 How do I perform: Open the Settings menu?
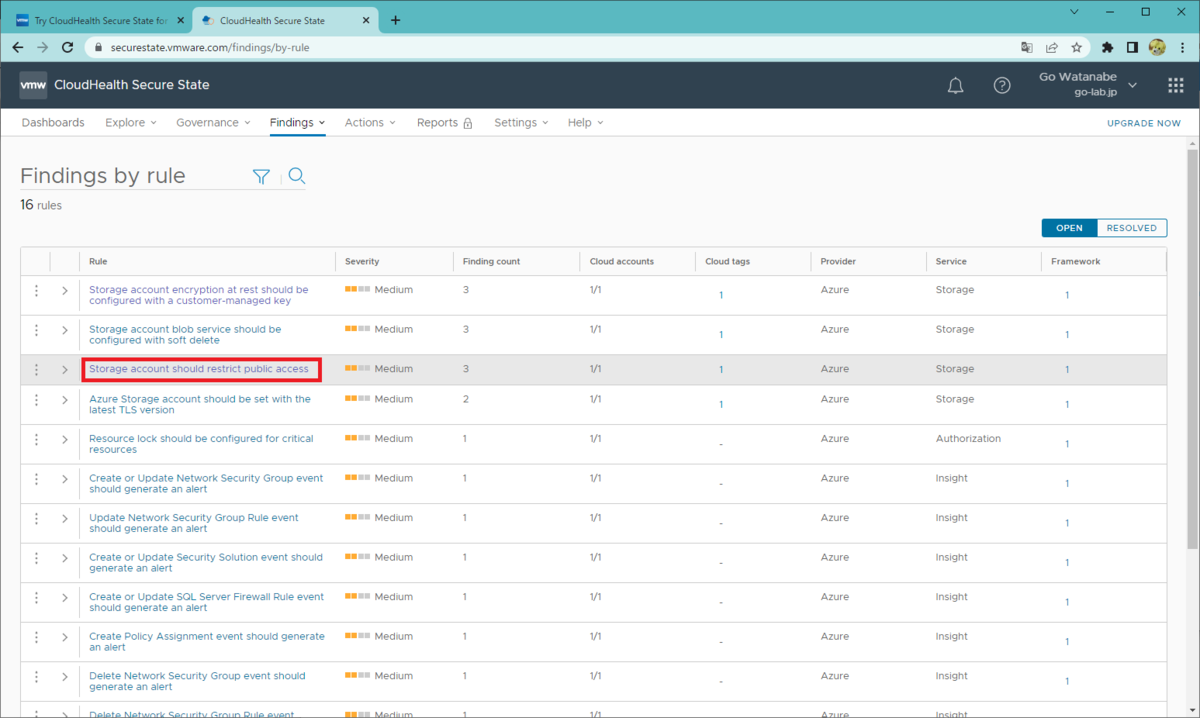(x=521, y=122)
